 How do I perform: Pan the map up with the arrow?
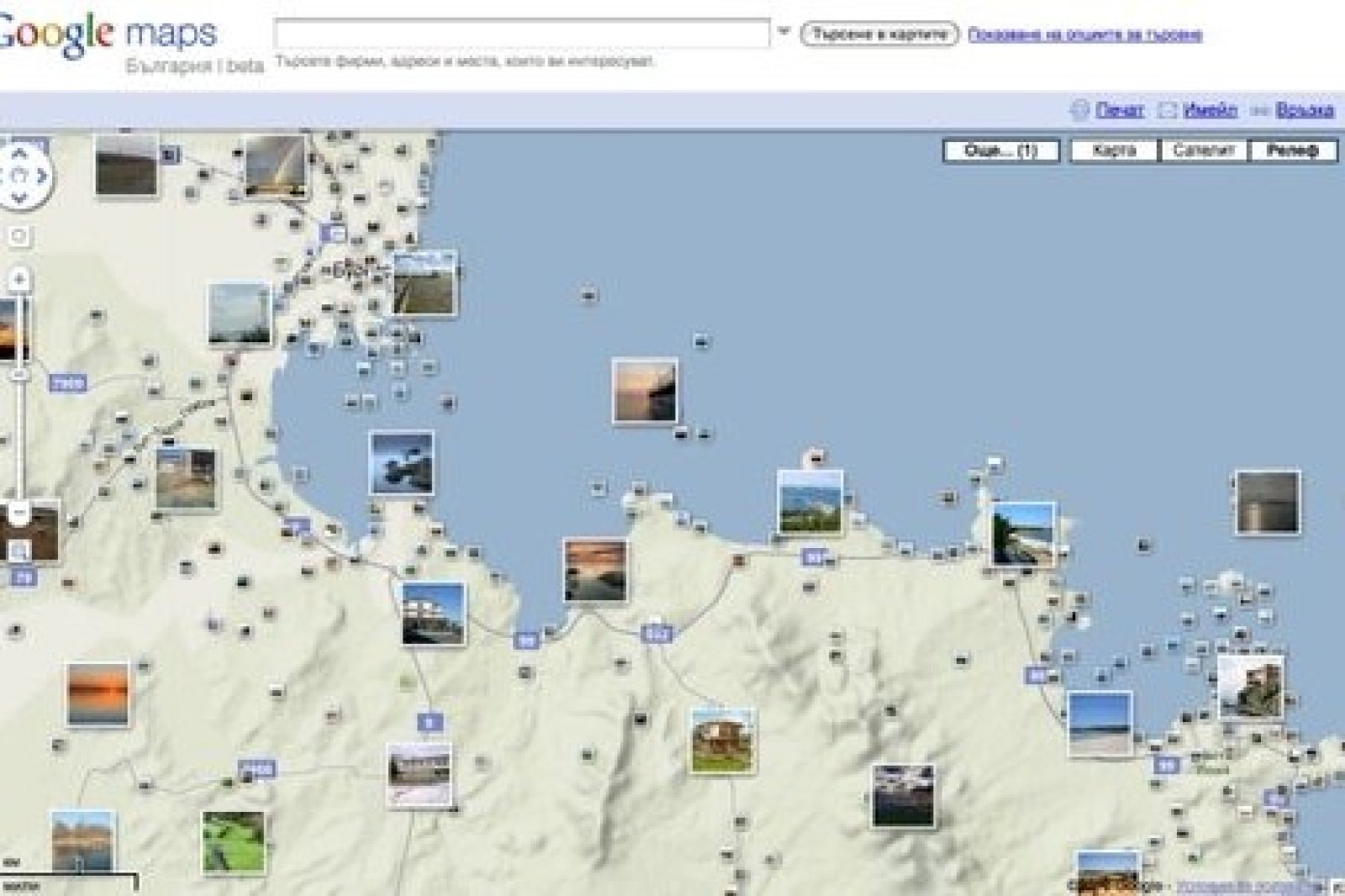pyautogui.click(x=18, y=154)
